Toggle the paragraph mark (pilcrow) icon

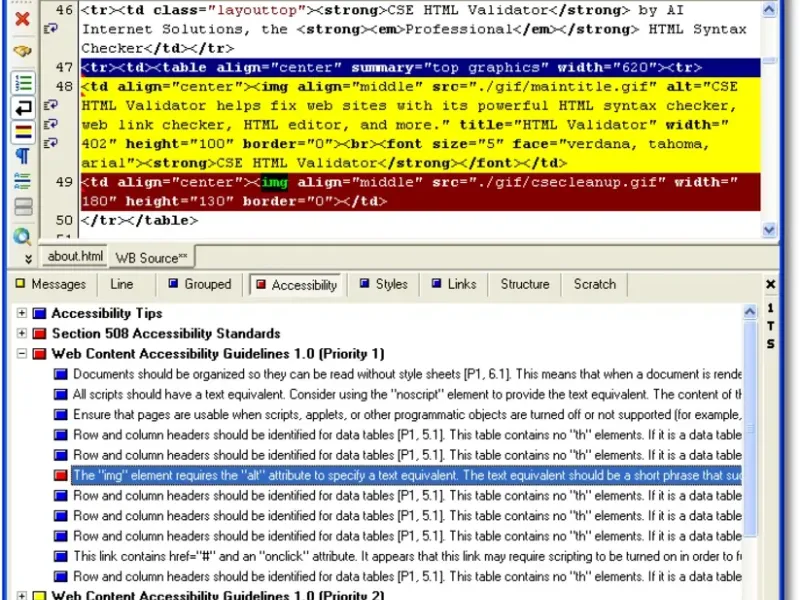tap(23, 156)
